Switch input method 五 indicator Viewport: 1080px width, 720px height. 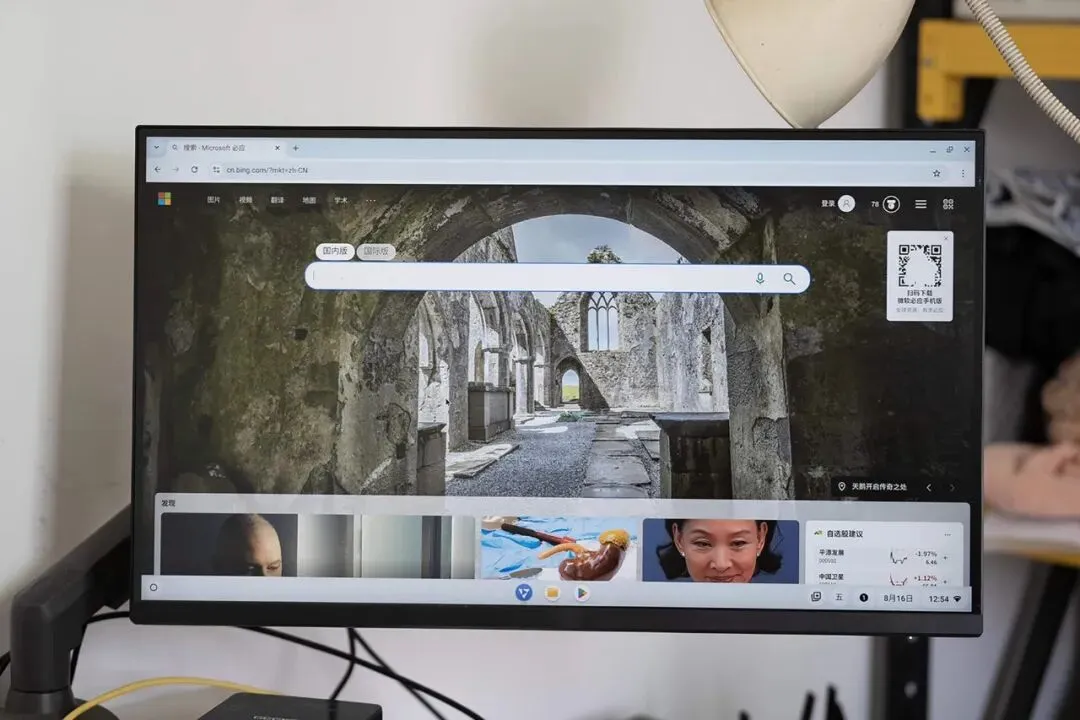(x=839, y=597)
